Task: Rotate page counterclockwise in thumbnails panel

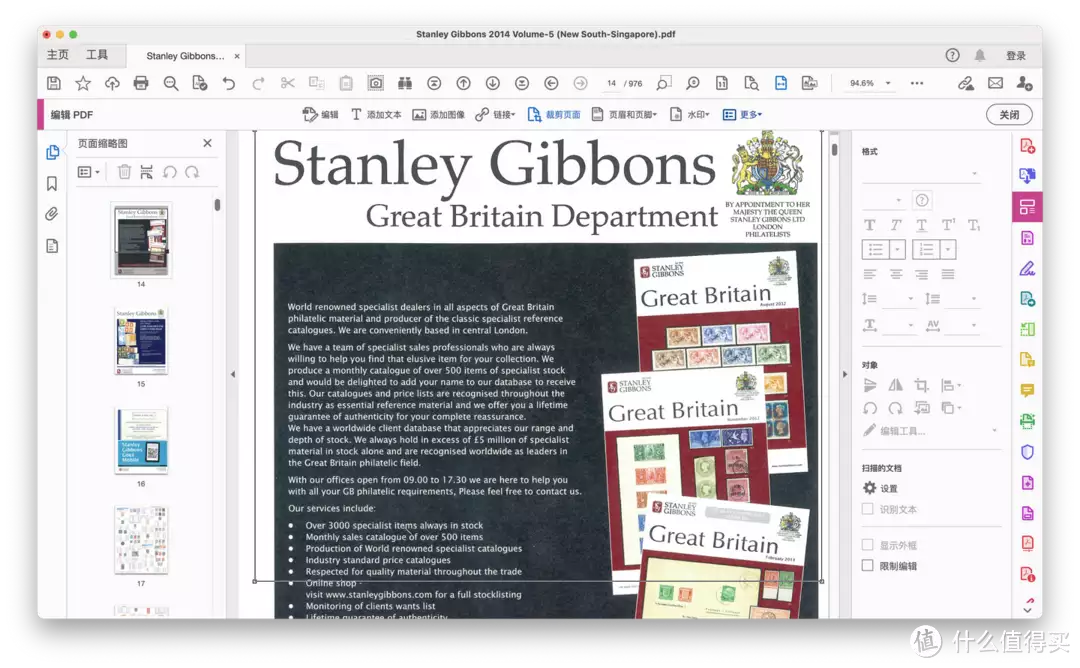Action: (x=169, y=172)
